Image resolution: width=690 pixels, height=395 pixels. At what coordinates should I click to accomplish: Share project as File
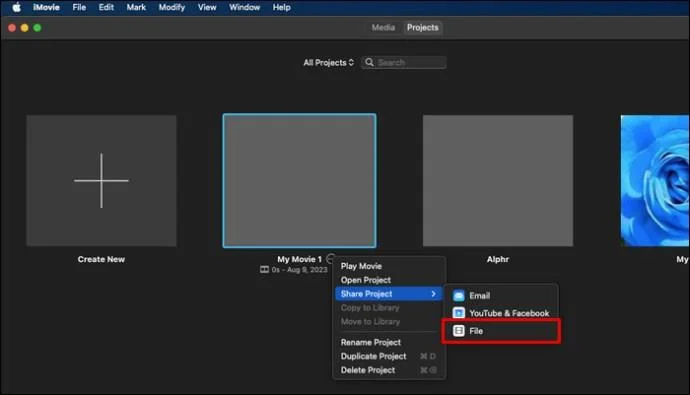[x=501, y=331]
